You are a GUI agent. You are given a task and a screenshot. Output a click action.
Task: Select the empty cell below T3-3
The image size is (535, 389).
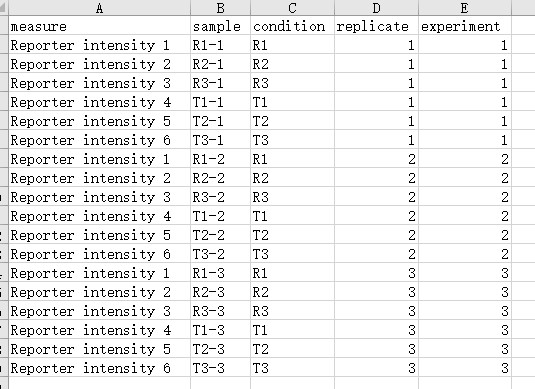[220, 383]
